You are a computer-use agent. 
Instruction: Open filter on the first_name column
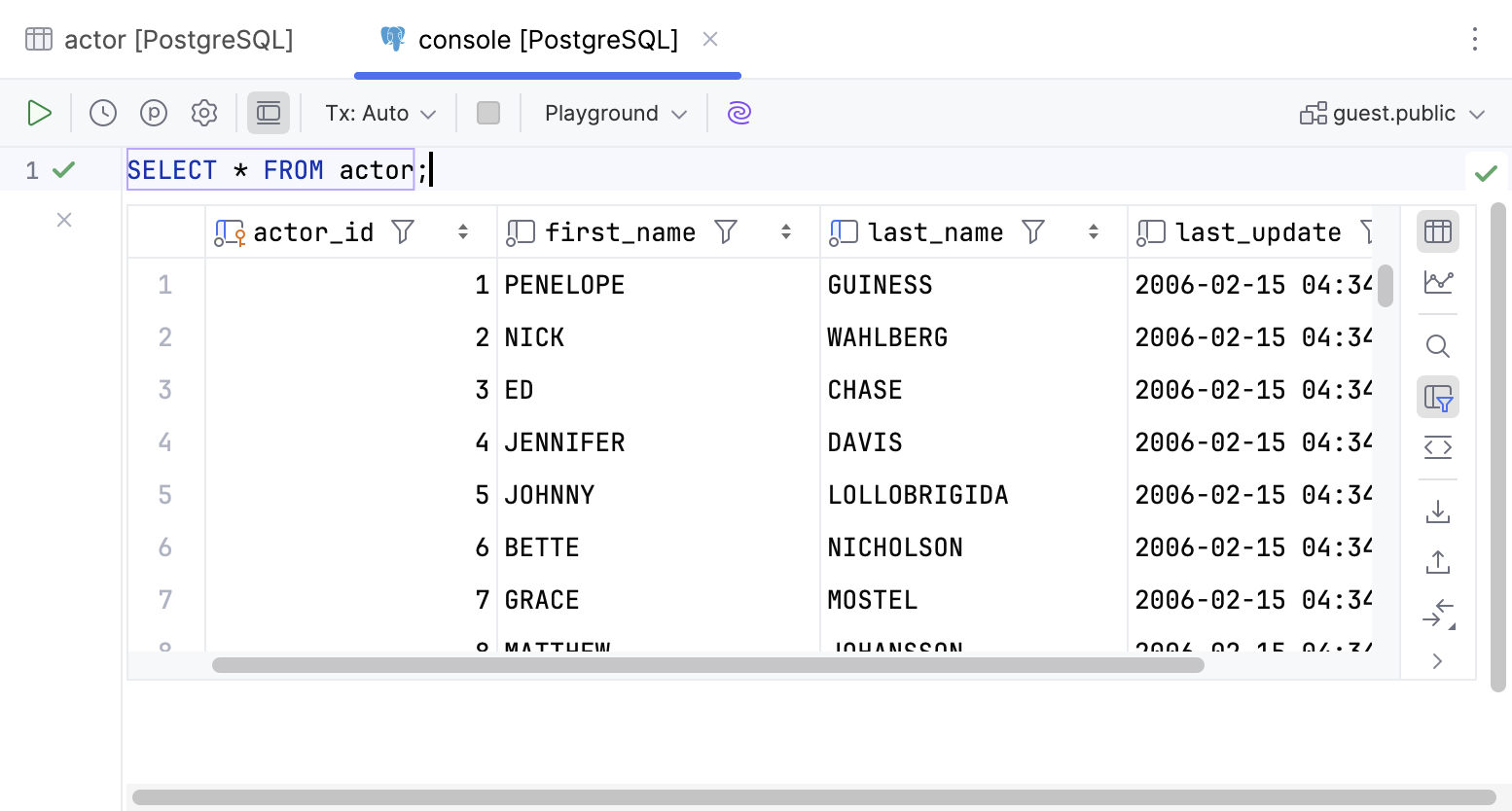click(x=726, y=231)
